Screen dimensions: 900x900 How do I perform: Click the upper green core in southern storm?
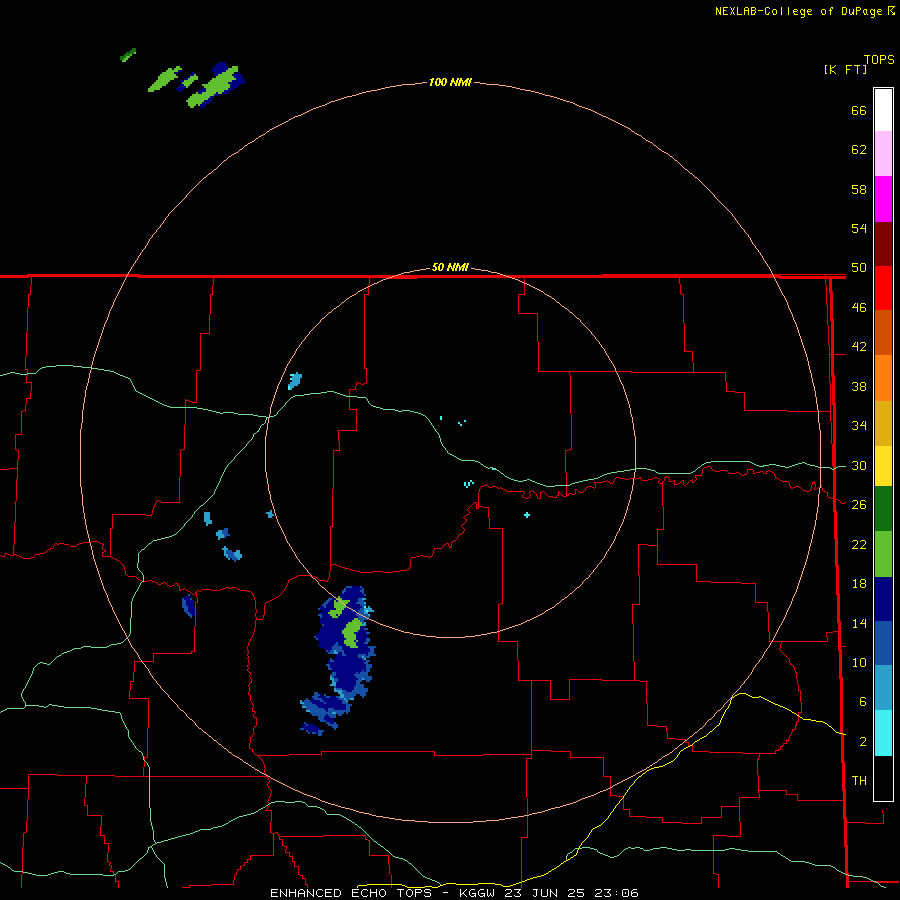pos(338,608)
